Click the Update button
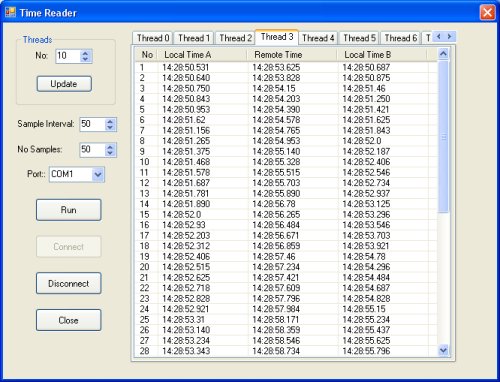Viewport: 500px width, 382px height. [64, 84]
